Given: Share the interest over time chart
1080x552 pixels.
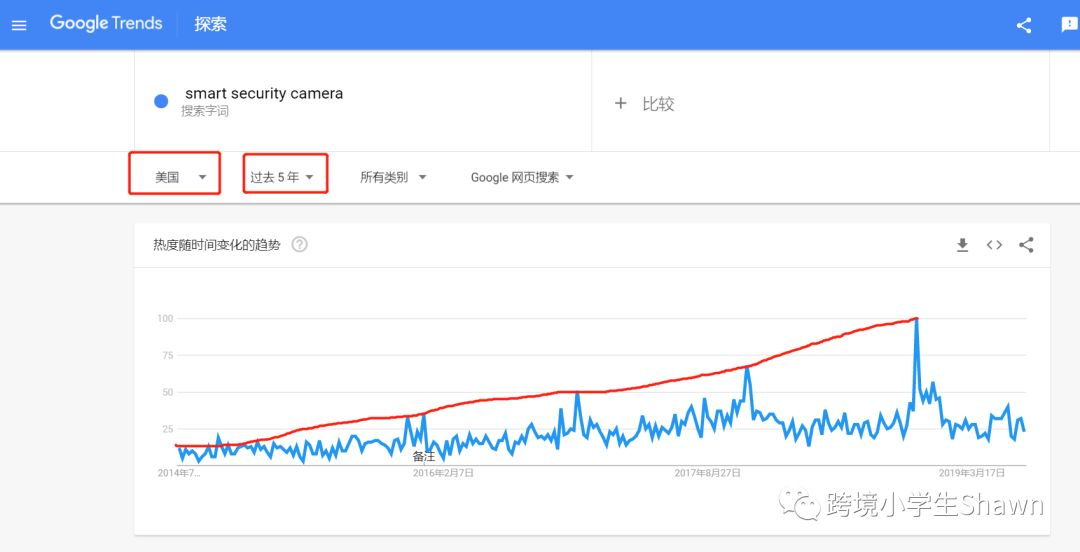Looking at the screenshot, I should [x=1026, y=245].
